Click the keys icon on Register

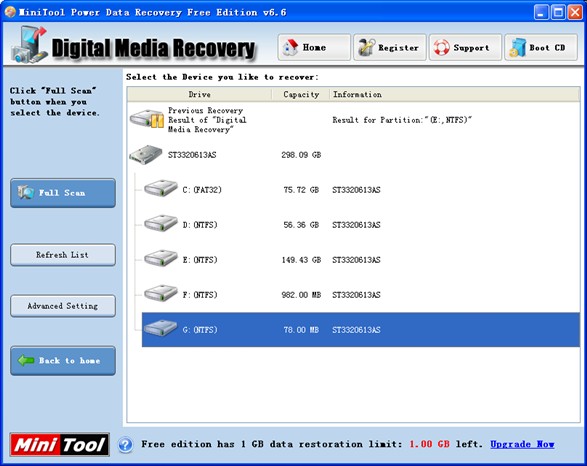click(366, 48)
